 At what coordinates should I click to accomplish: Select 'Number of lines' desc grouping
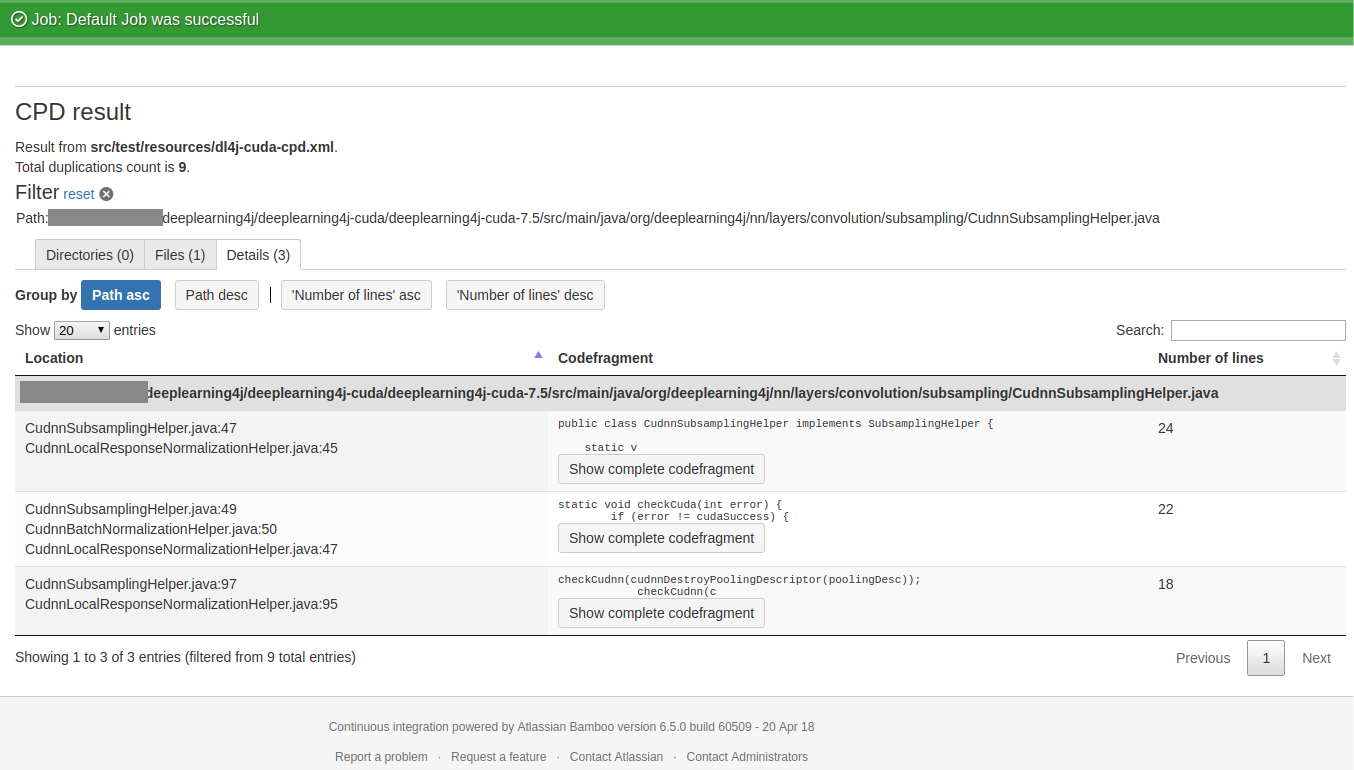[x=524, y=294]
